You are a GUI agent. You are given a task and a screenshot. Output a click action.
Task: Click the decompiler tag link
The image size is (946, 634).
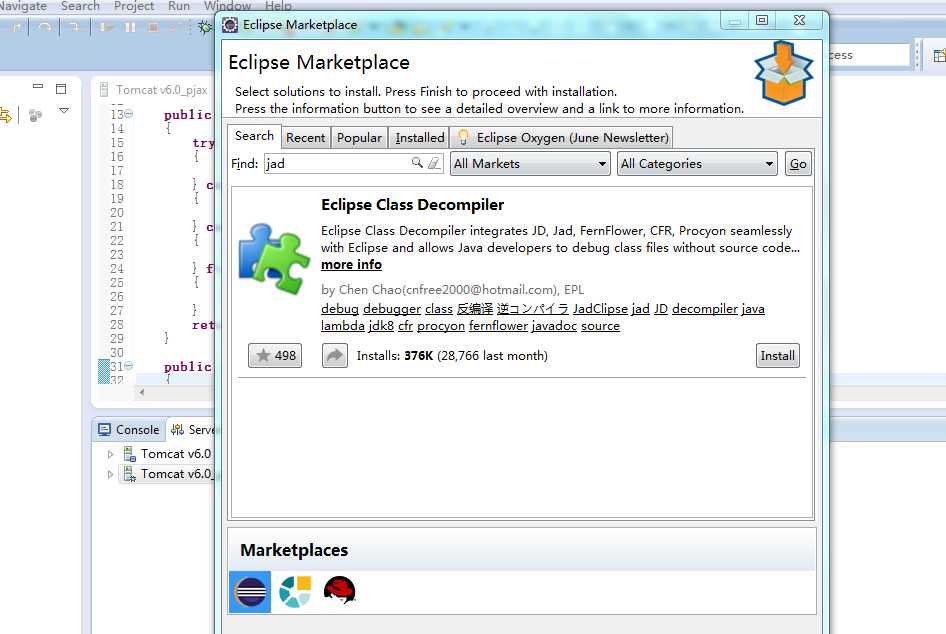(x=705, y=308)
